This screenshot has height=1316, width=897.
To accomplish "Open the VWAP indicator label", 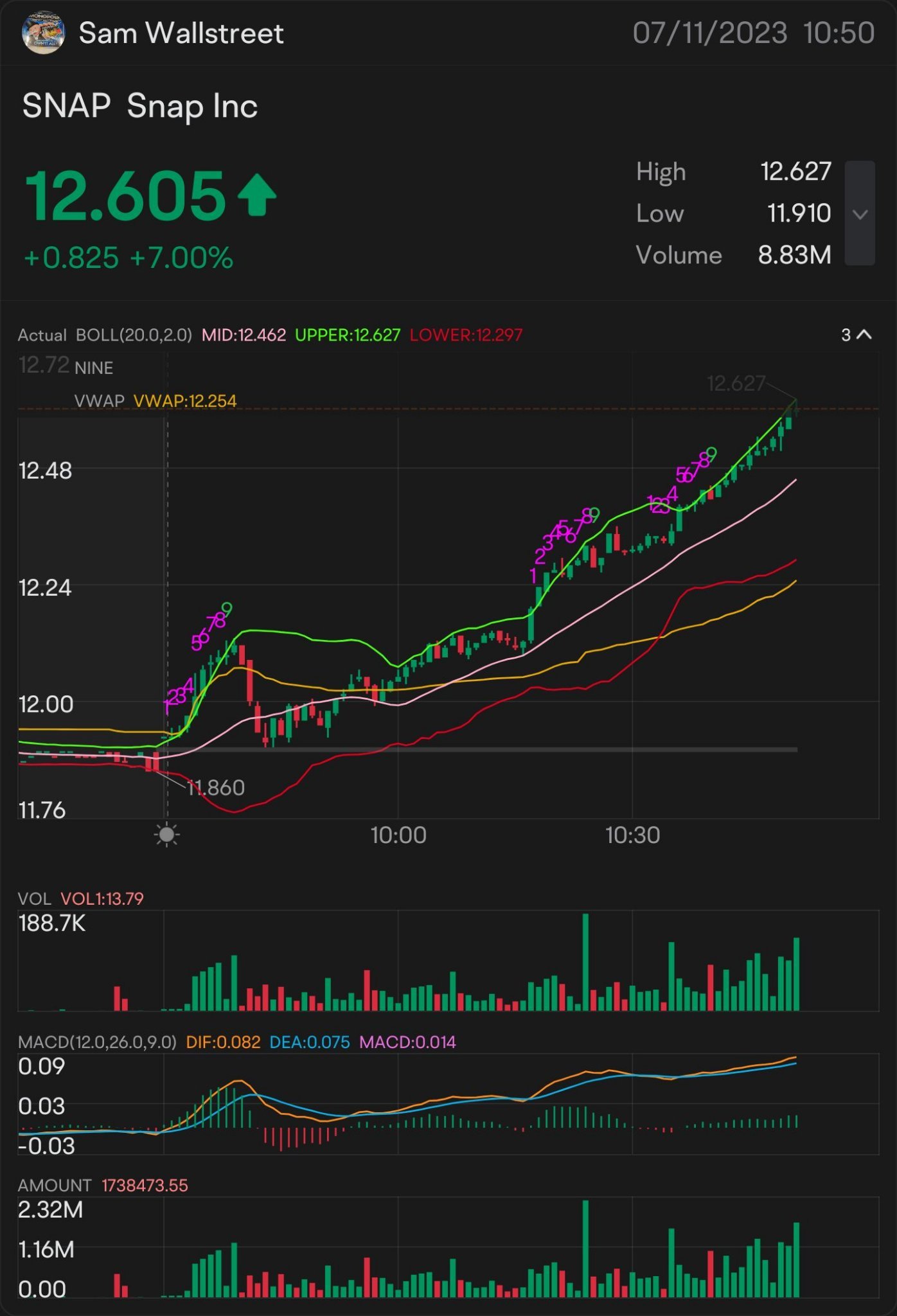I will 100,401.
